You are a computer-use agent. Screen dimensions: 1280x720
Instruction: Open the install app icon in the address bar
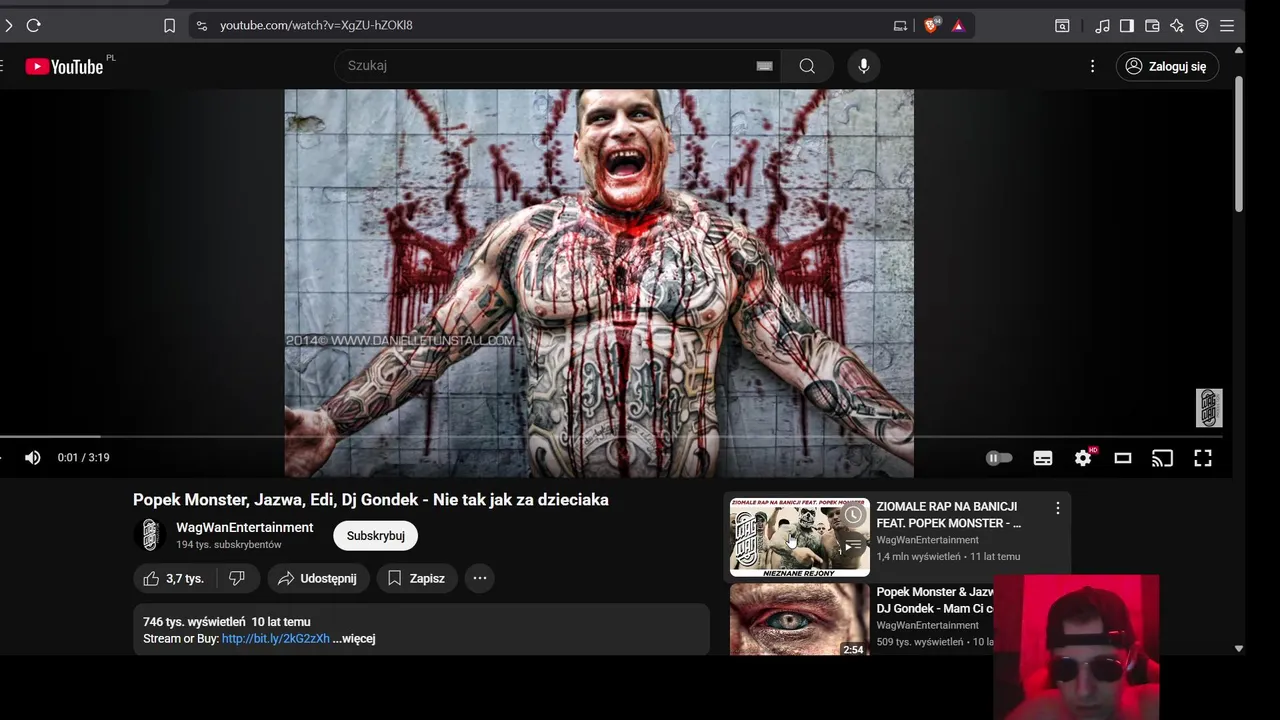click(900, 26)
